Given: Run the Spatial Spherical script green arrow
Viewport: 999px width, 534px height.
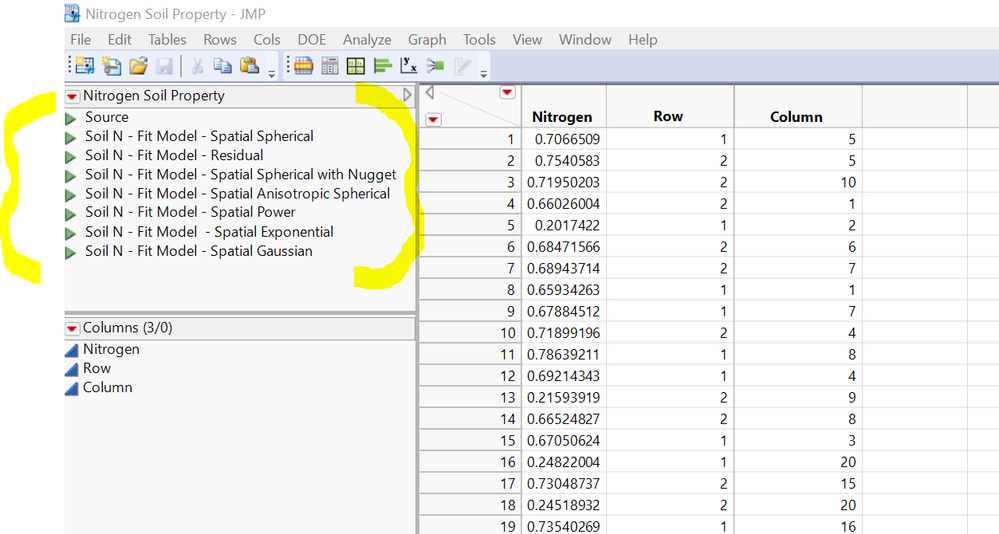Looking at the screenshot, I should (71, 138).
